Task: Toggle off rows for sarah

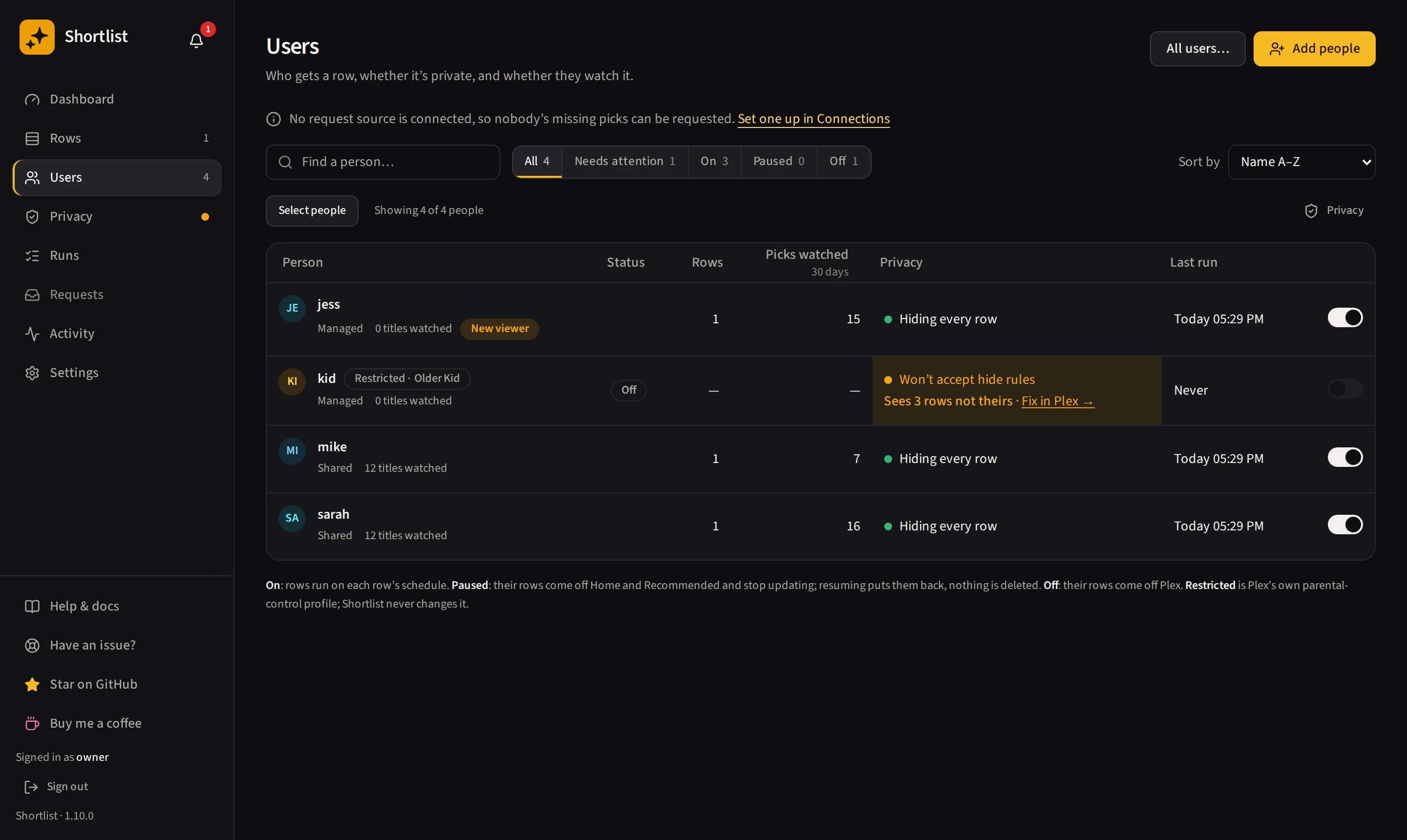Action: pyautogui.click(x=1345, y=525)
